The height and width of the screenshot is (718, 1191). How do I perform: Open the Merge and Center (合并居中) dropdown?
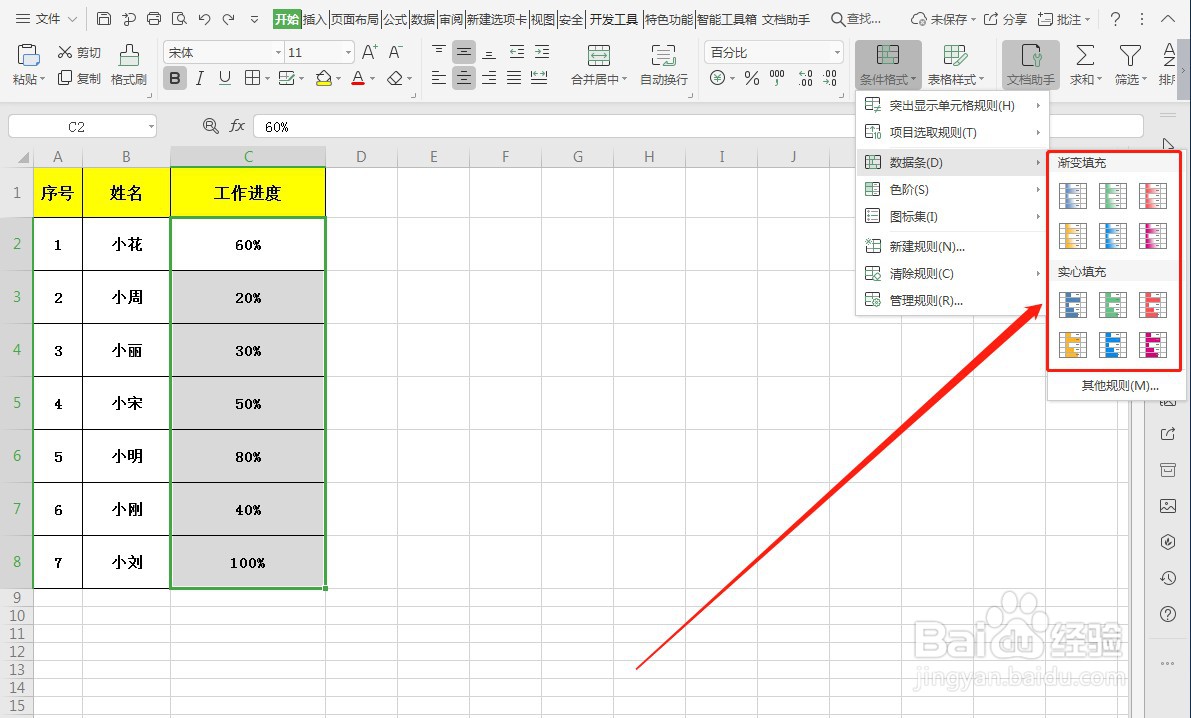coord(599,79)
